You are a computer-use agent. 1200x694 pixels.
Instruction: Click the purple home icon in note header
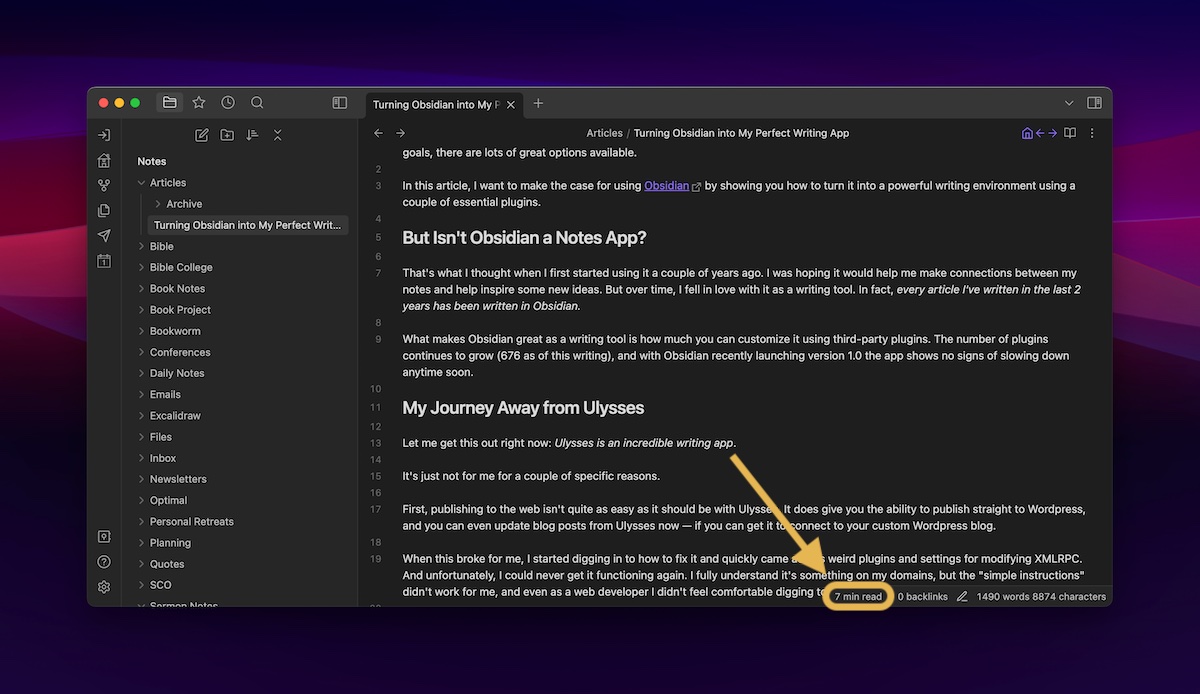pos(1027,133)
